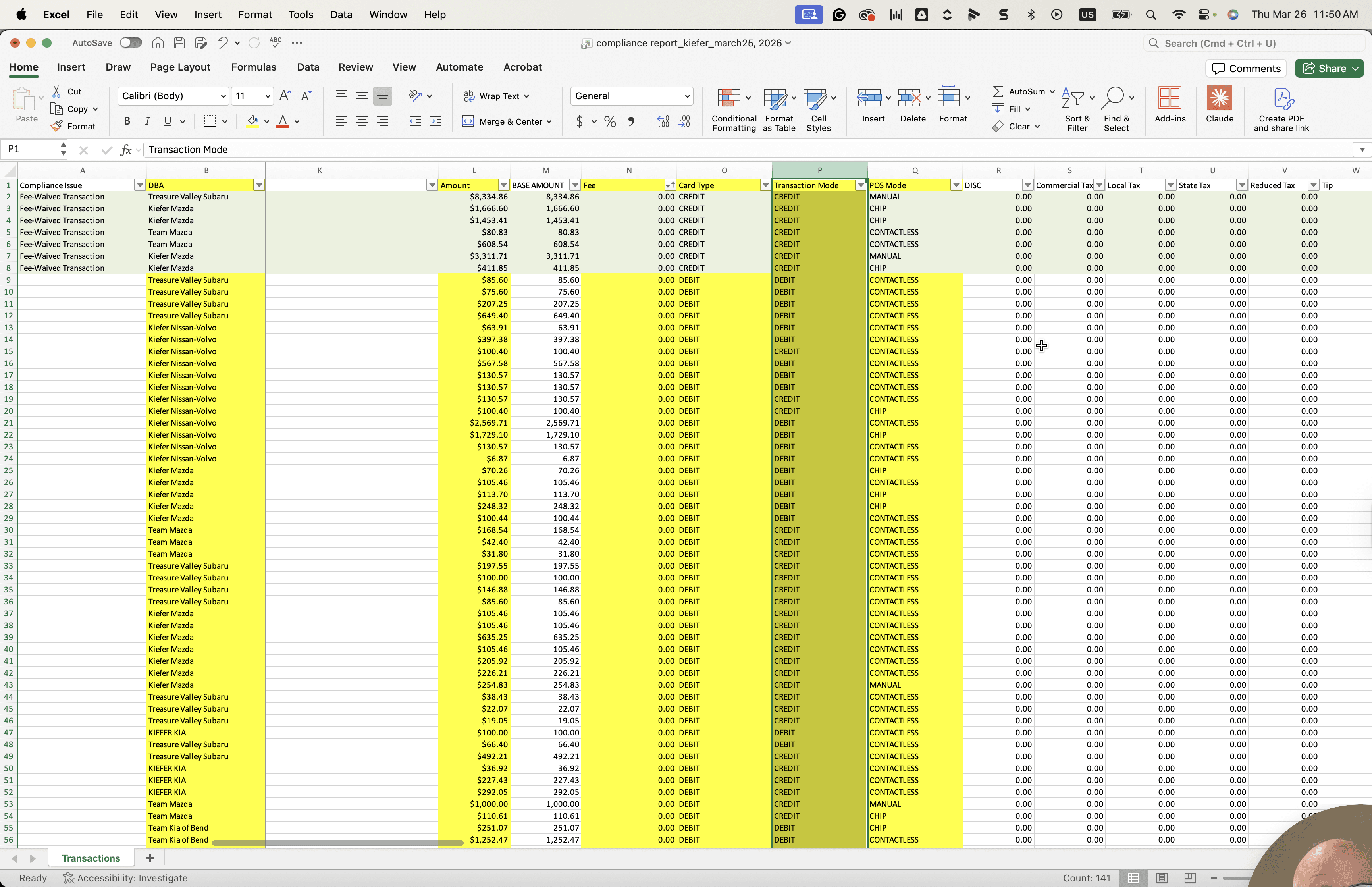This screenshot has height=887, width=1372.
Task: Open the General number format dropdown
Action: (687, 96)
